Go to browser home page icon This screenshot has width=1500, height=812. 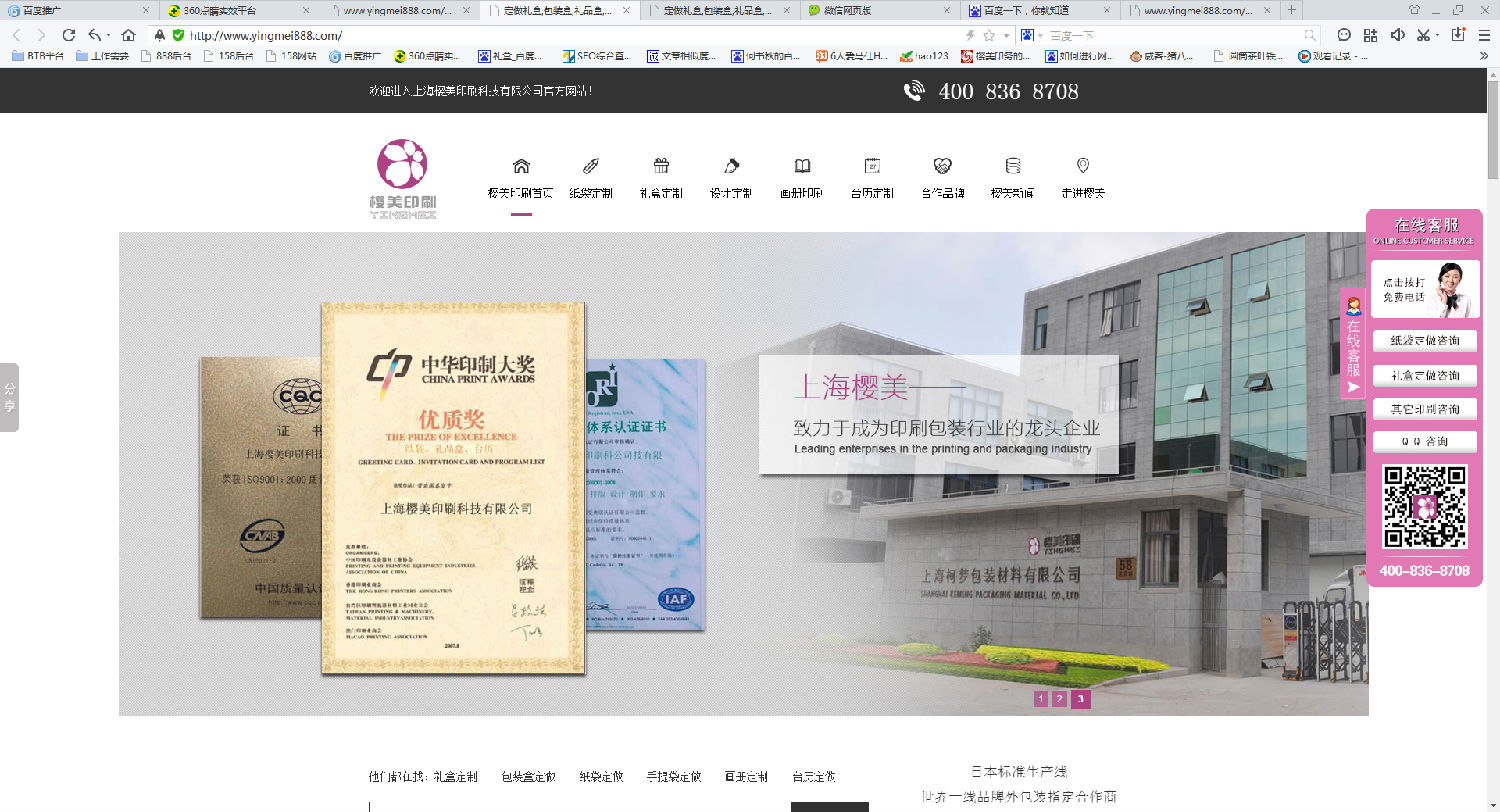click(128, 35)
